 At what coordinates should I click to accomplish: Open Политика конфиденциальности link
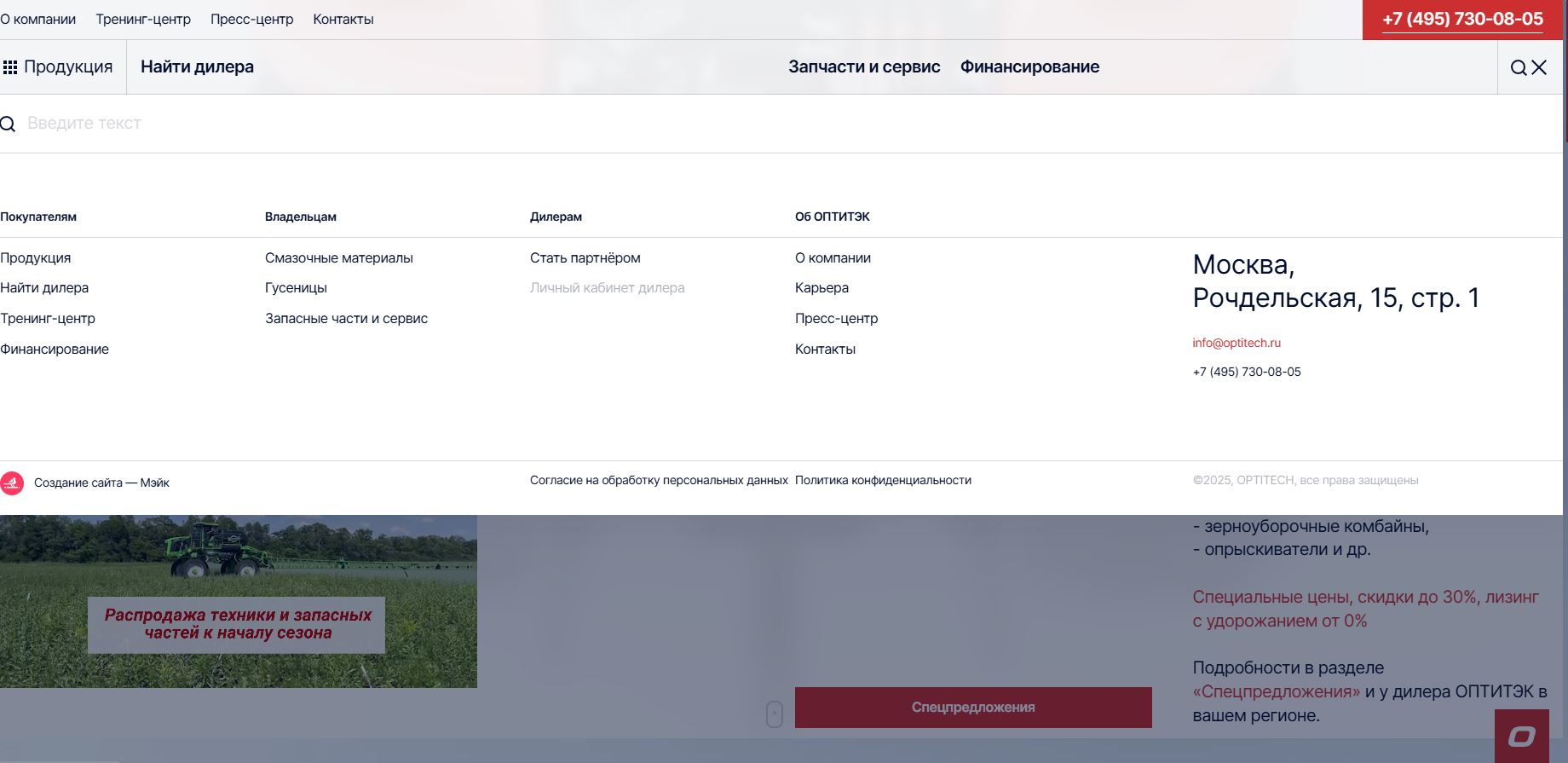point(883,480)
